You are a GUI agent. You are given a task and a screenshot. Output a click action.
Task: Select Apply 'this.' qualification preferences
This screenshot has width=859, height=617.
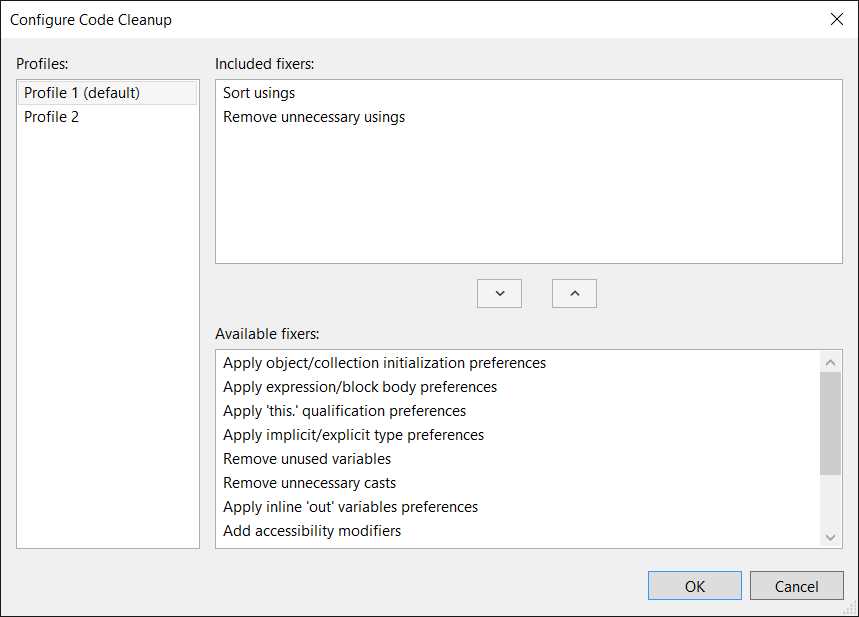tap(344, 410)
